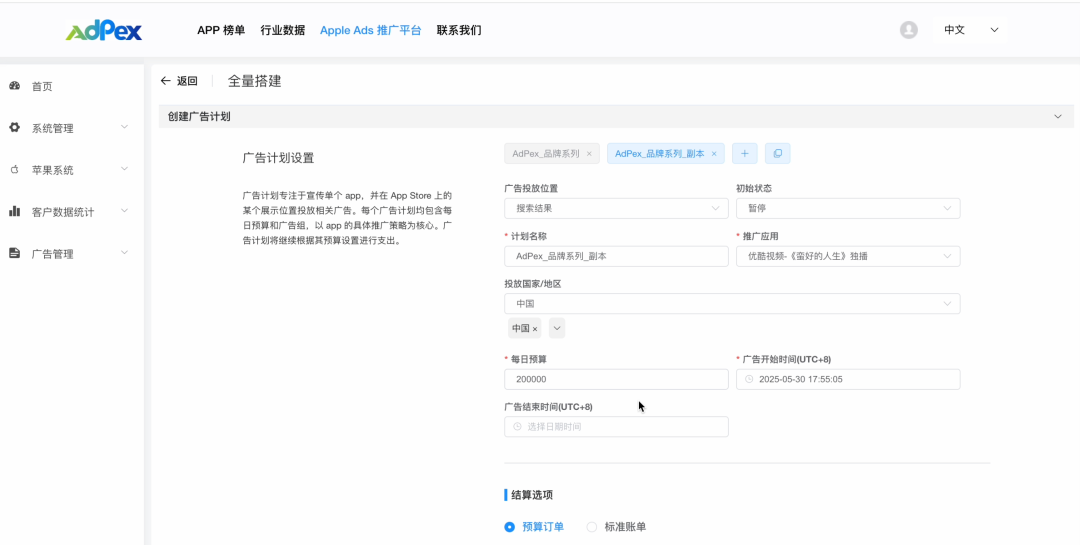This screenshot has width=1080, height=545.
Task: Click the 每日预算 input field
Action: 616,379
